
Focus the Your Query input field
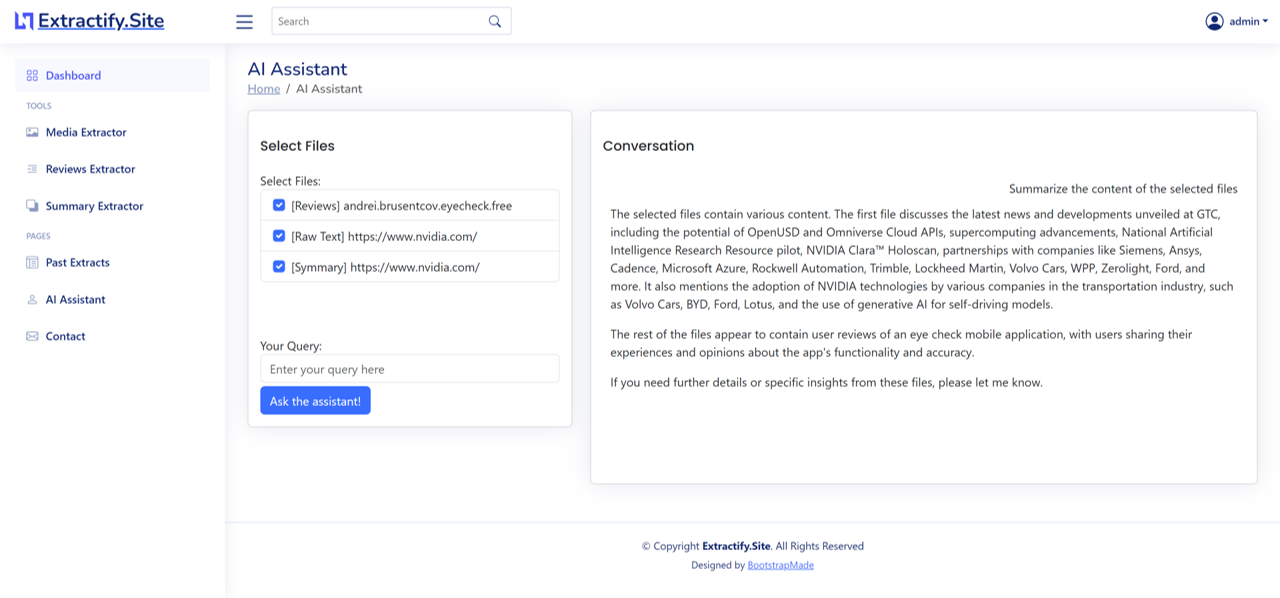(x=410, y=369)
